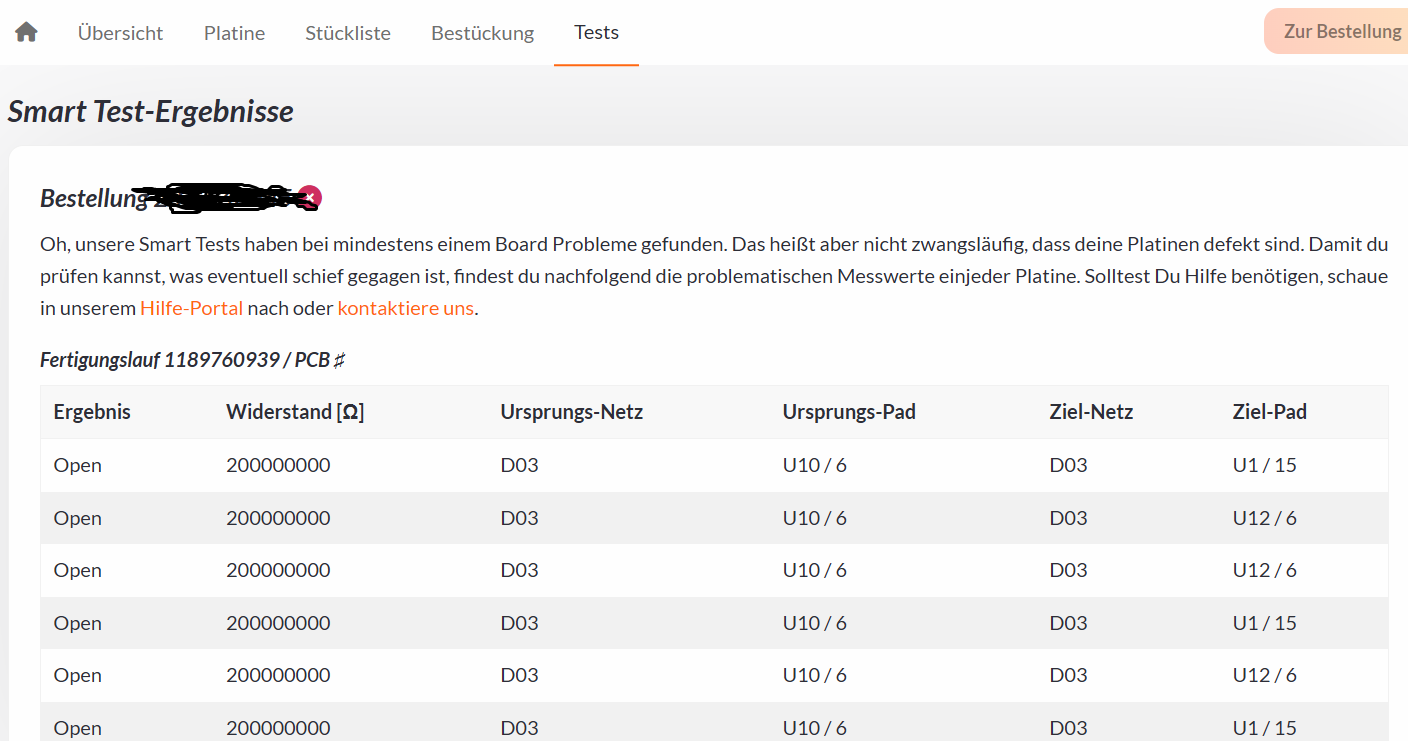The image size is (1408, 741).
Task: Click the Ergebnis column header
Action: pos(92,412)
